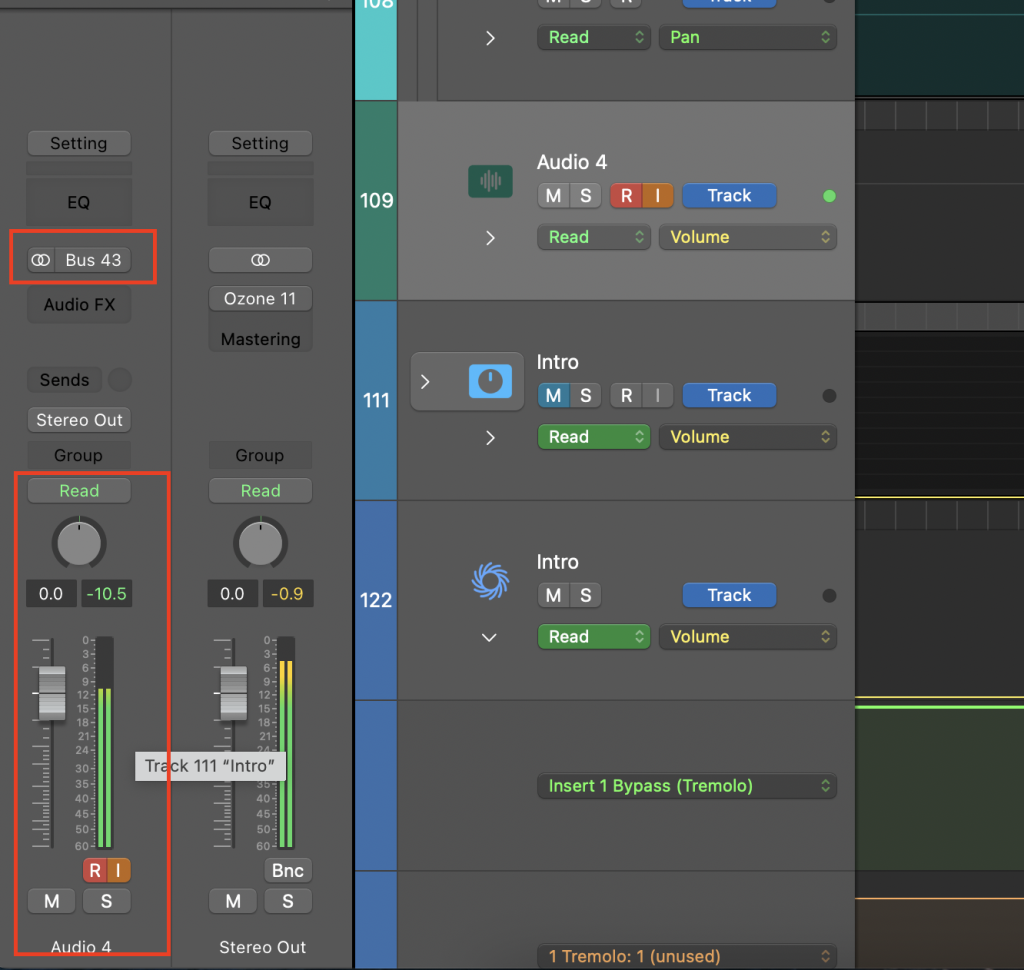Click the grey status dot on track 111

[x=829, y=396]
